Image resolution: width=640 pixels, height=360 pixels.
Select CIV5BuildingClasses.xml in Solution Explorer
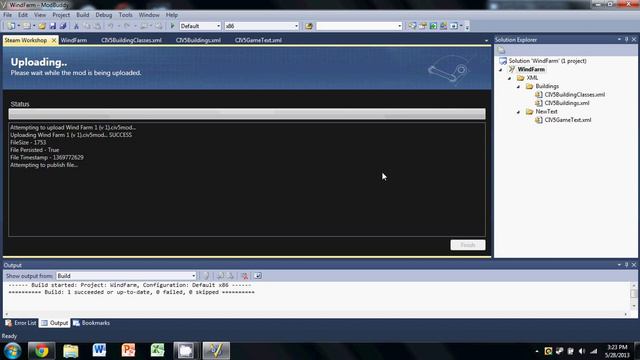pos(574,95)
